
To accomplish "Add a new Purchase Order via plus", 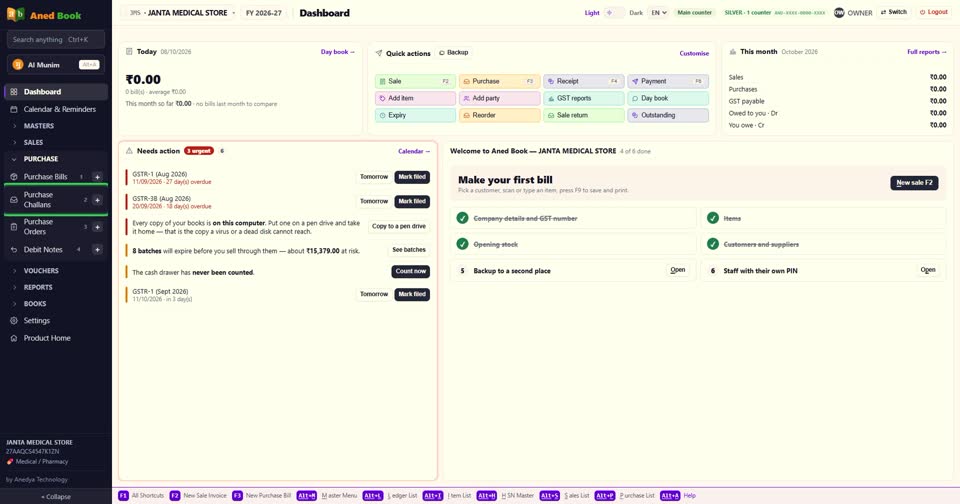I will tap(97, 227).
